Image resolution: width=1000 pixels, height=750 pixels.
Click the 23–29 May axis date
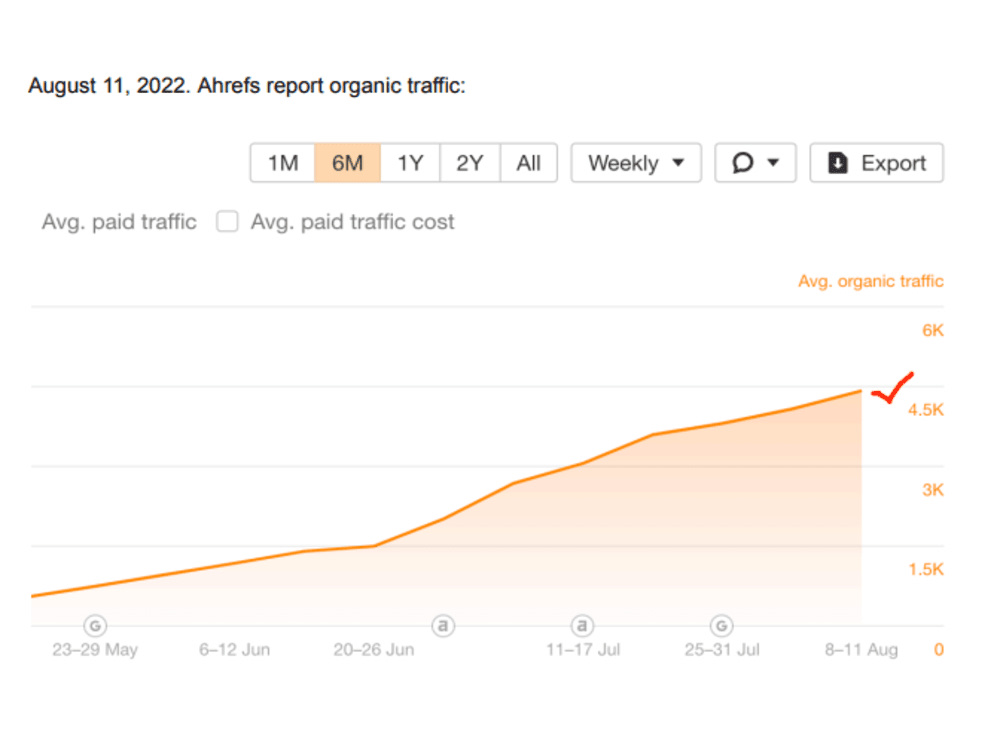95,650
